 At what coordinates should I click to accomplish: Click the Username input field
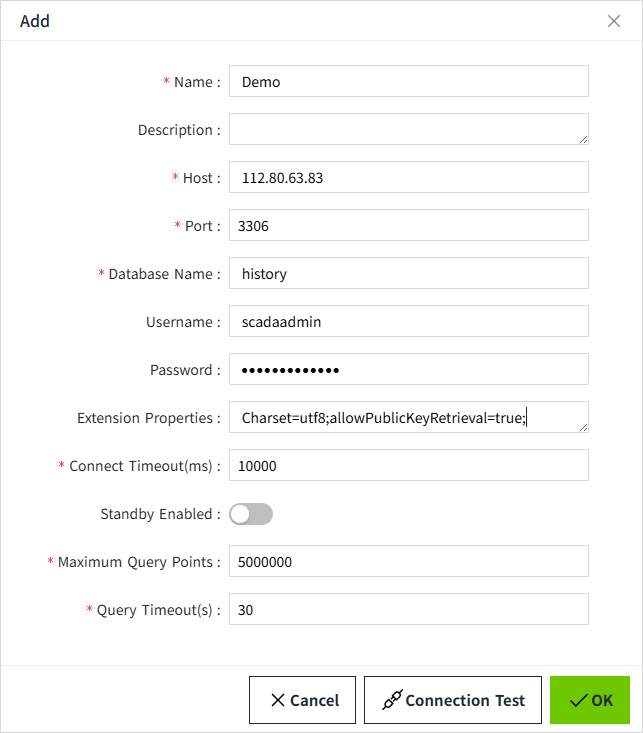click(408, 322)
